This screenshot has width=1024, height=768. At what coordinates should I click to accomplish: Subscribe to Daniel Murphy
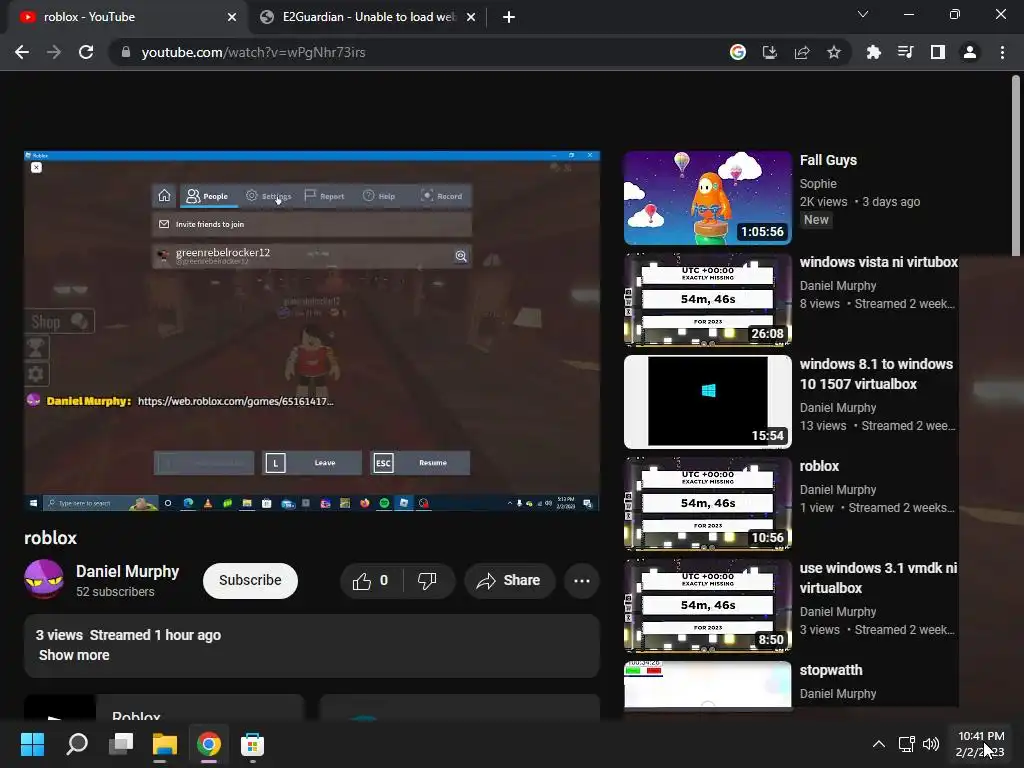[250, 581]
